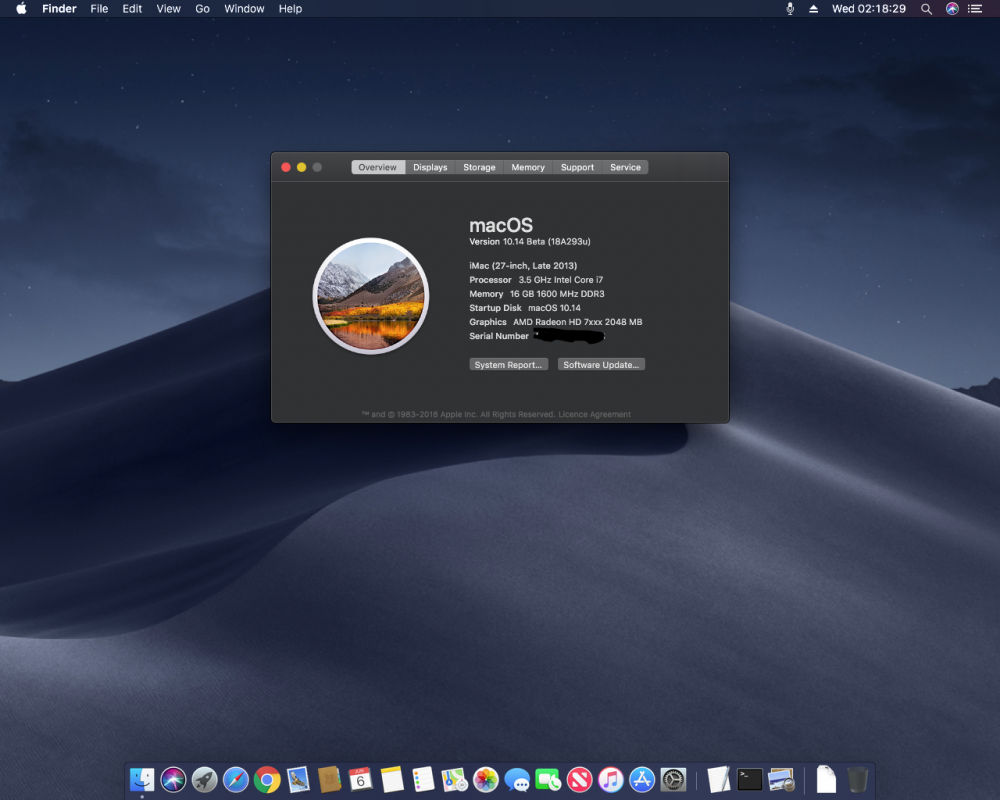
Task: Open Notes app in the Dock
Action: [392, 780]
